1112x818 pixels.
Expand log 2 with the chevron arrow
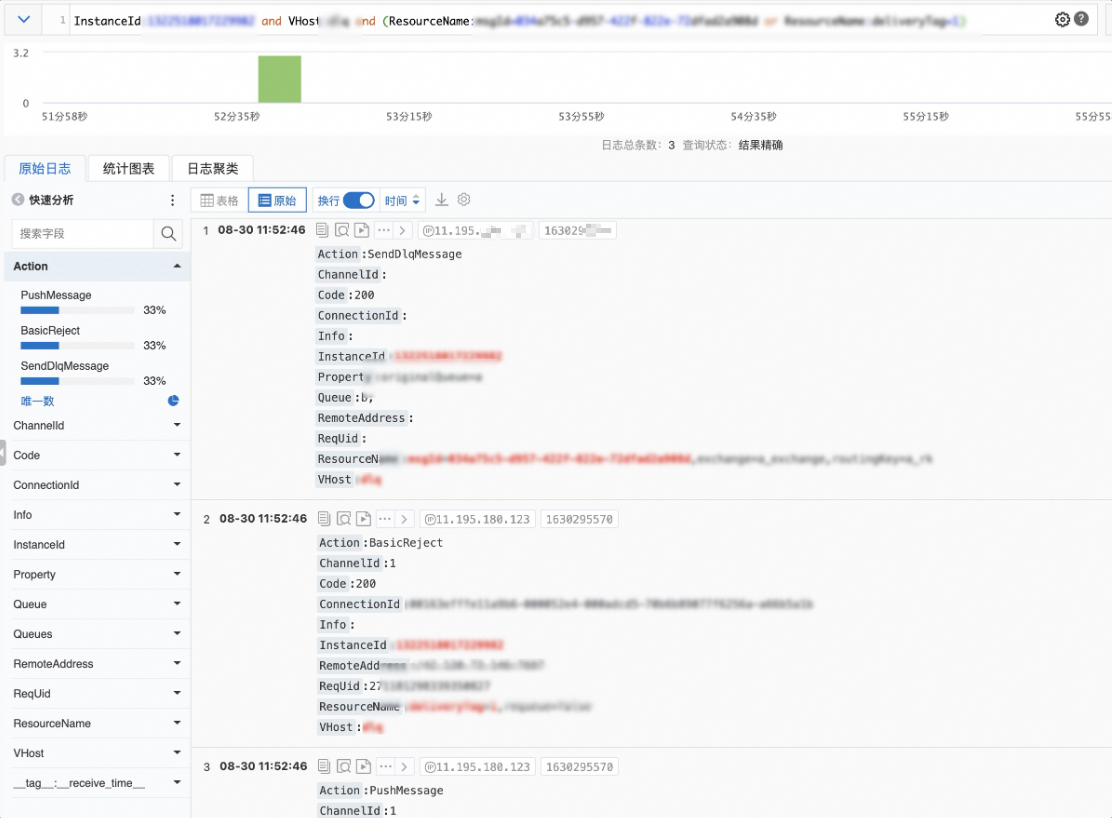(x=404, y=519)
